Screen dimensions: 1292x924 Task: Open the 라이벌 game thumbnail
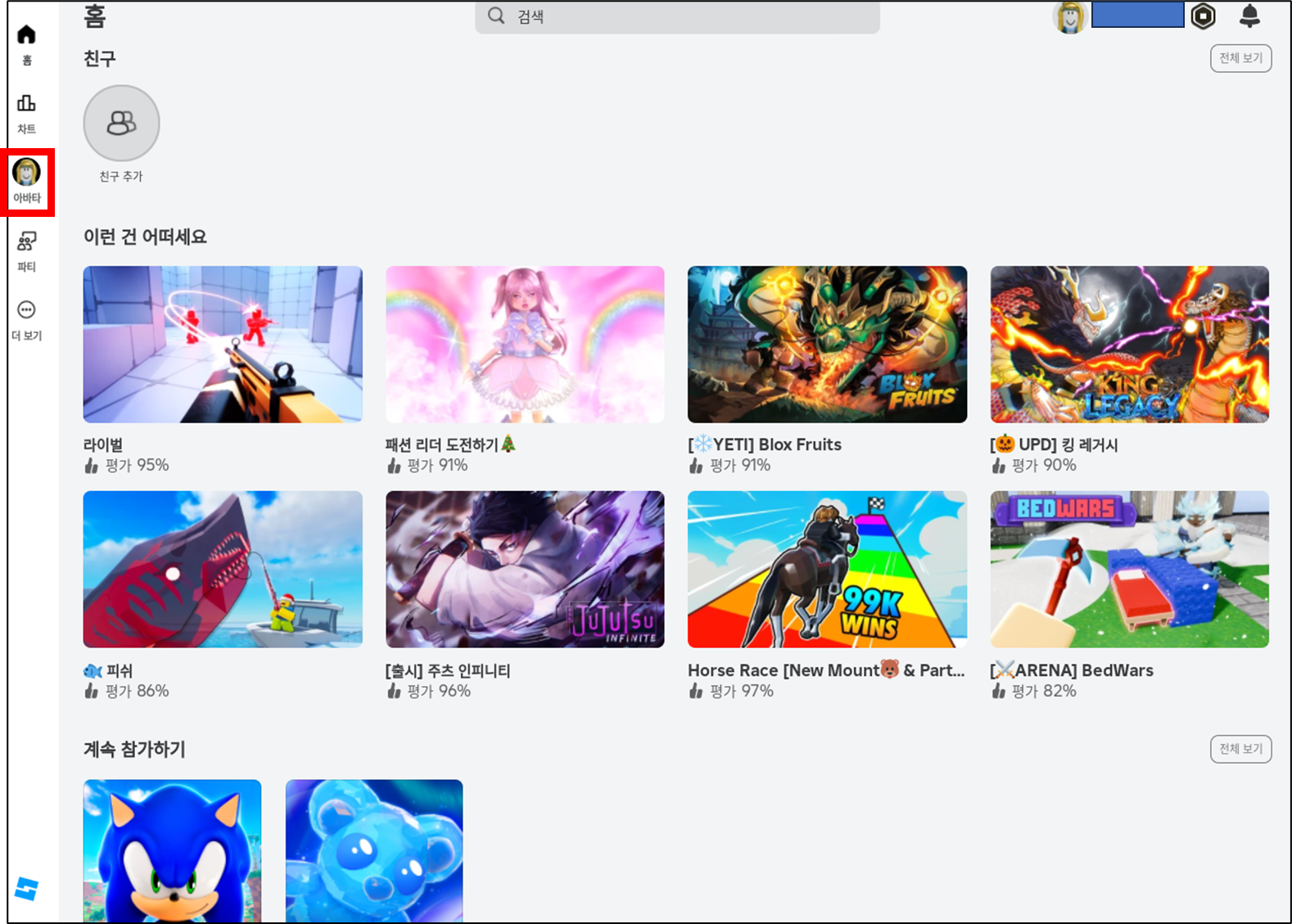point(223,345)
